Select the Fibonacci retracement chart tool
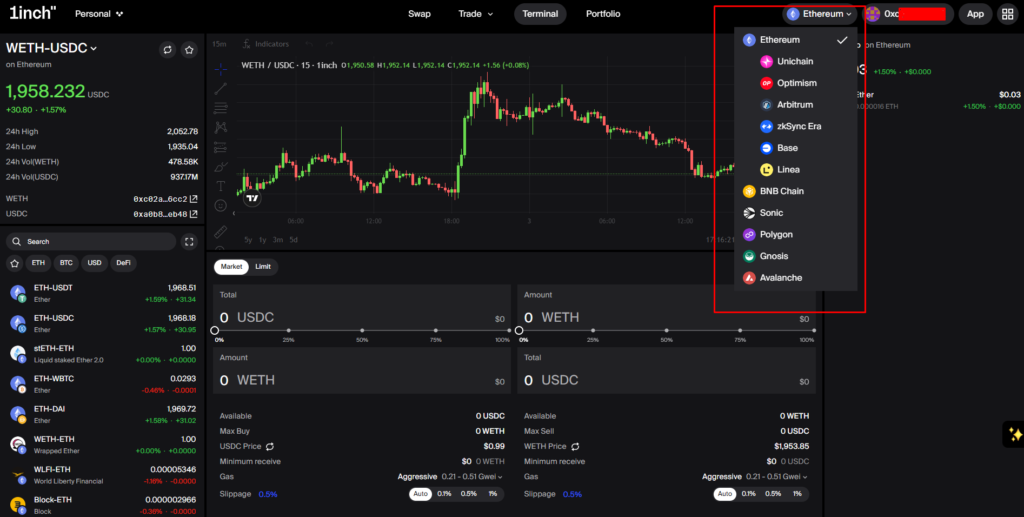Screen dimensions: 1024x517 pos(221,108)
